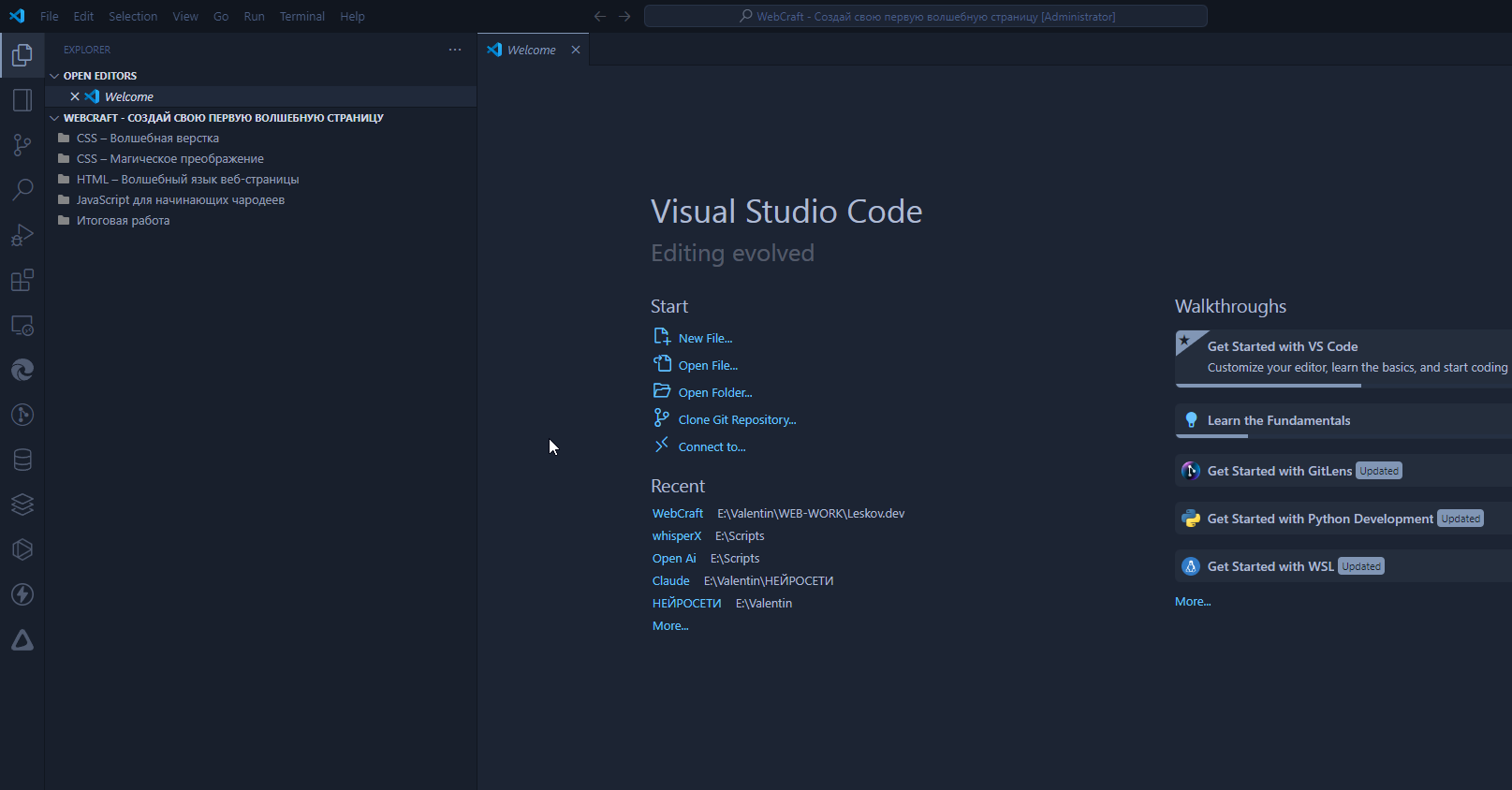
Task: Open Learn the Fundamentals walkthrough
Action: (1343, 421)
